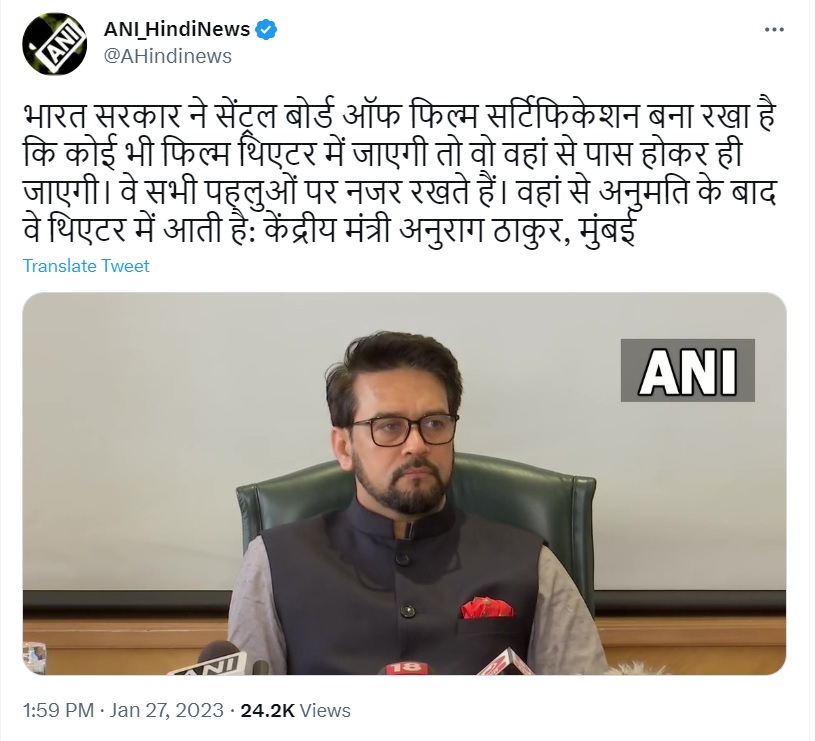This screenshot has height=741, width=815.
Task: Open the @AHindinews handle link
Action: [168, 56]
